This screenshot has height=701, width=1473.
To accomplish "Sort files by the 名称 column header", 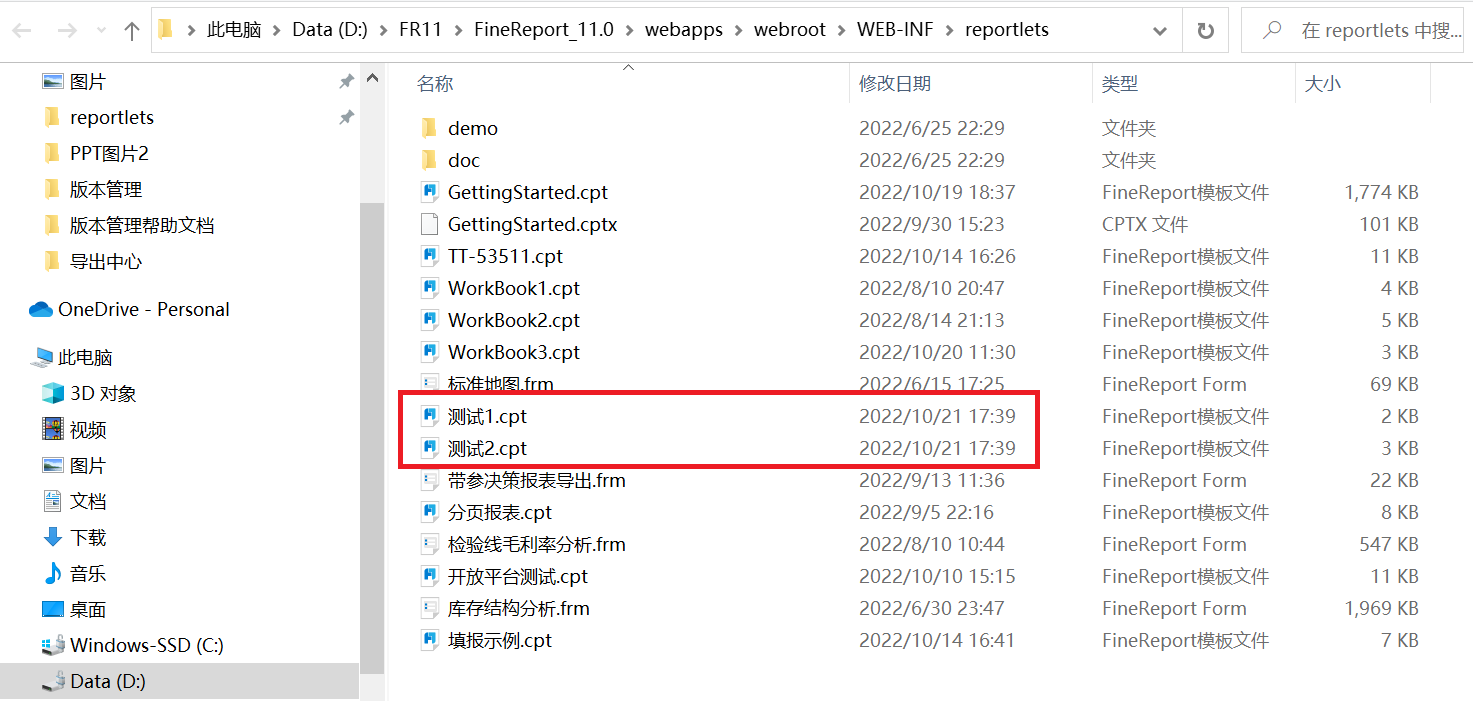I will [x=435, y=84].
